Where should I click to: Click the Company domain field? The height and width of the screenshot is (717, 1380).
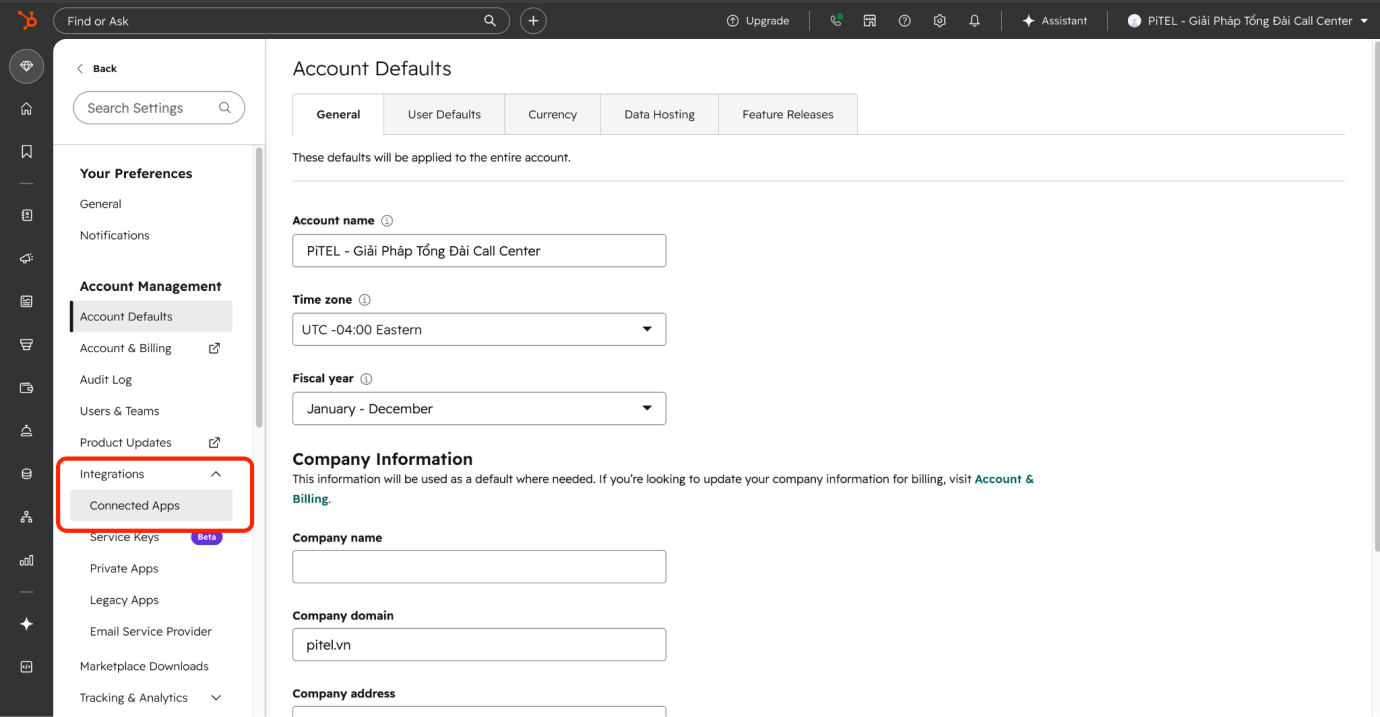coord(479,644)
